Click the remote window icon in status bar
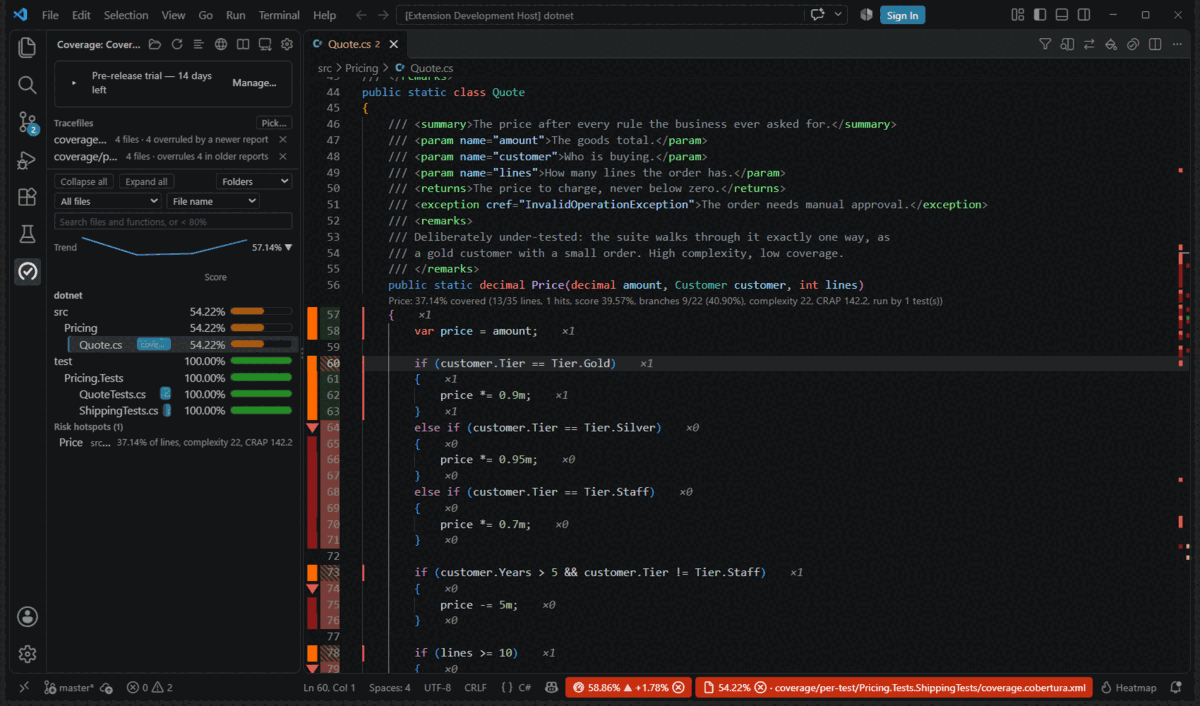Viewport: 1200px width, 706px height. coord(23,688)
